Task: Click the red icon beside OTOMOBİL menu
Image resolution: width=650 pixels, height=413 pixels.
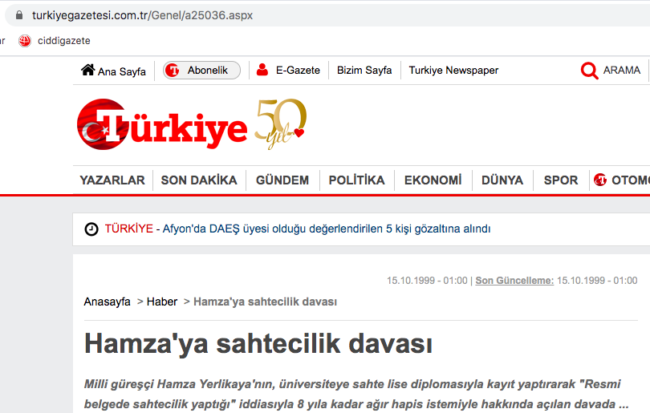Action: point(600,181)
